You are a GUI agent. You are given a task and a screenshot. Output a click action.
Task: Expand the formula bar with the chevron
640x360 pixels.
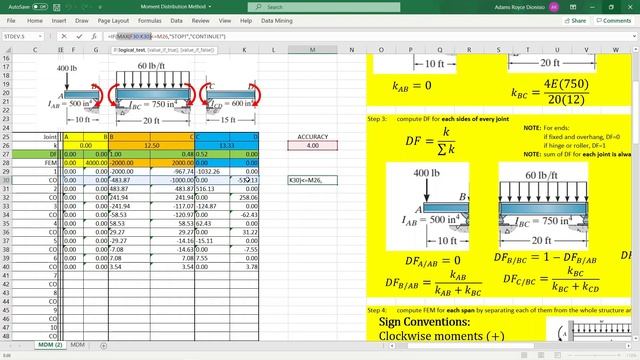[x=634, y=36]
